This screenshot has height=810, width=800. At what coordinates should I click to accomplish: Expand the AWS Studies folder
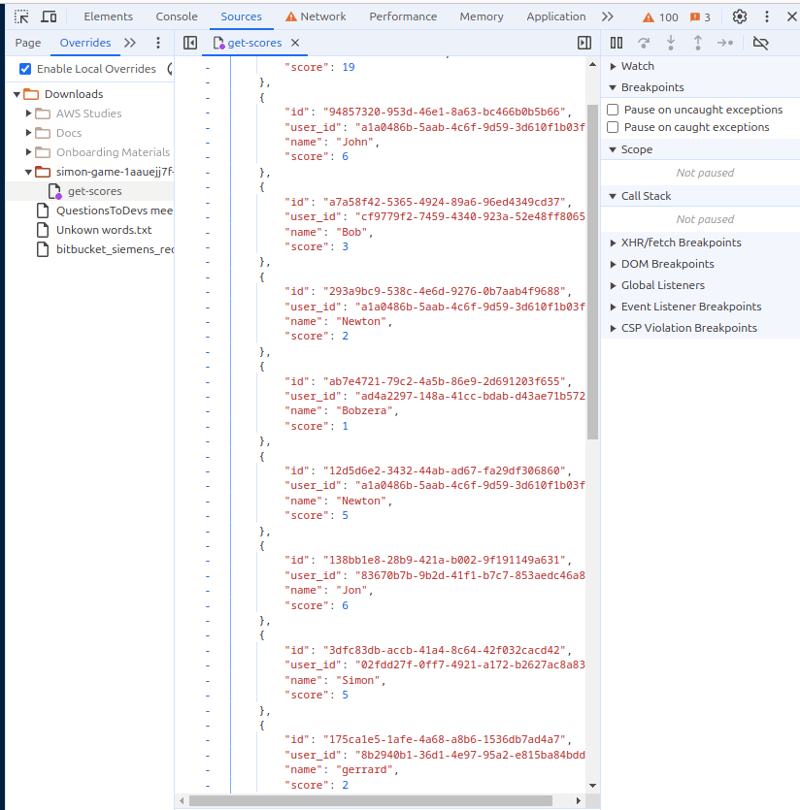click(28, 113)
